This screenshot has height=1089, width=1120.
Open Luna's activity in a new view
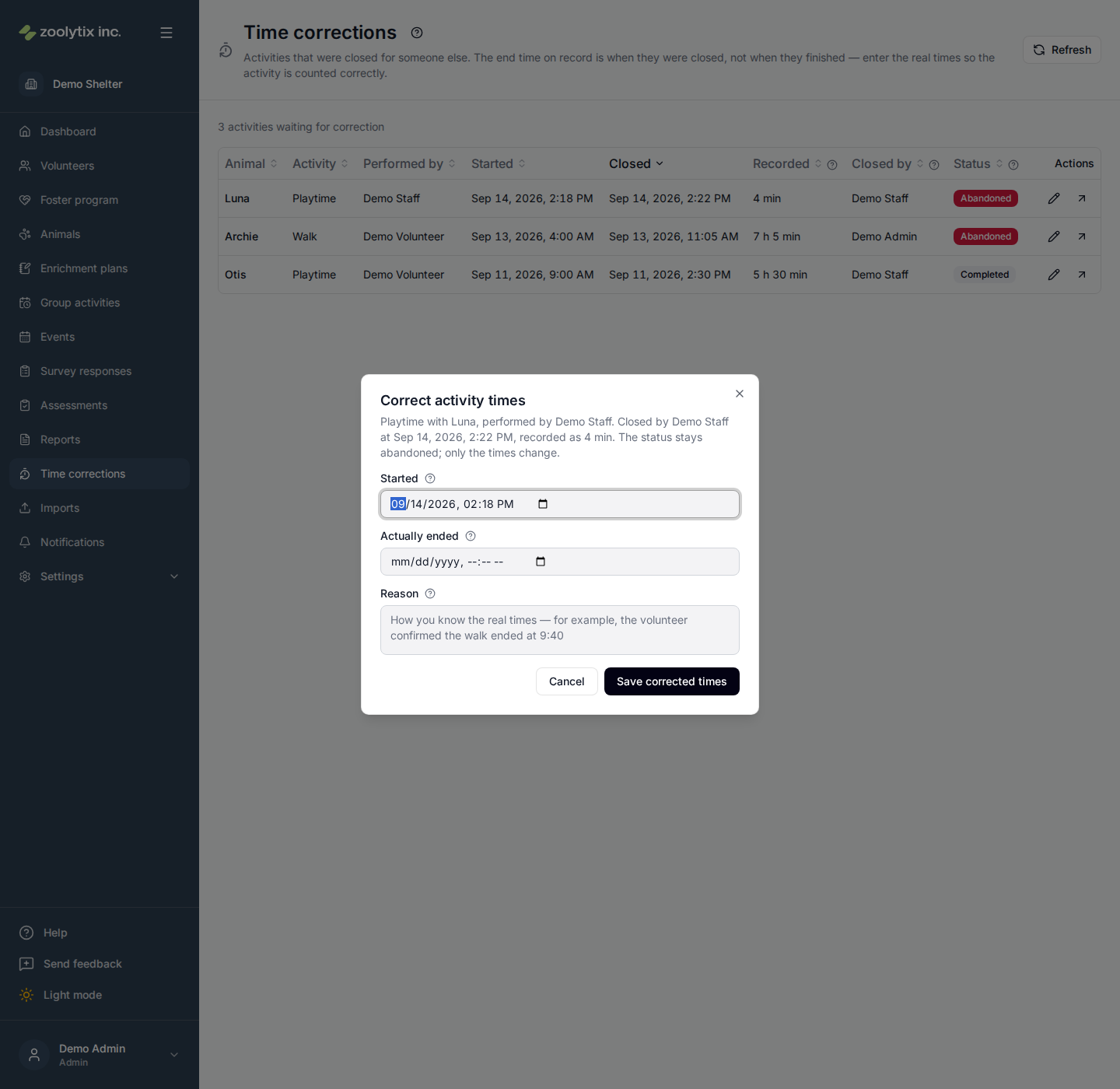1082,198
